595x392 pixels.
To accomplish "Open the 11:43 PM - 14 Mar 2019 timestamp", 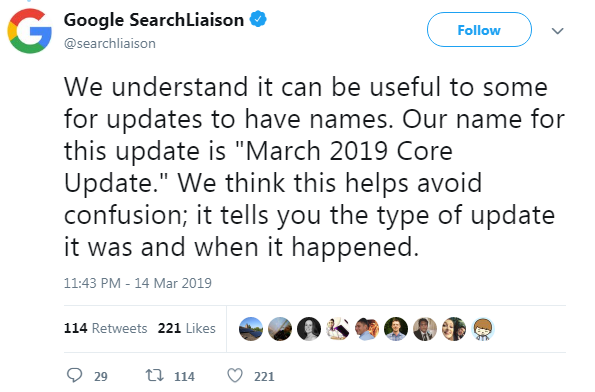I will (138, 283).
